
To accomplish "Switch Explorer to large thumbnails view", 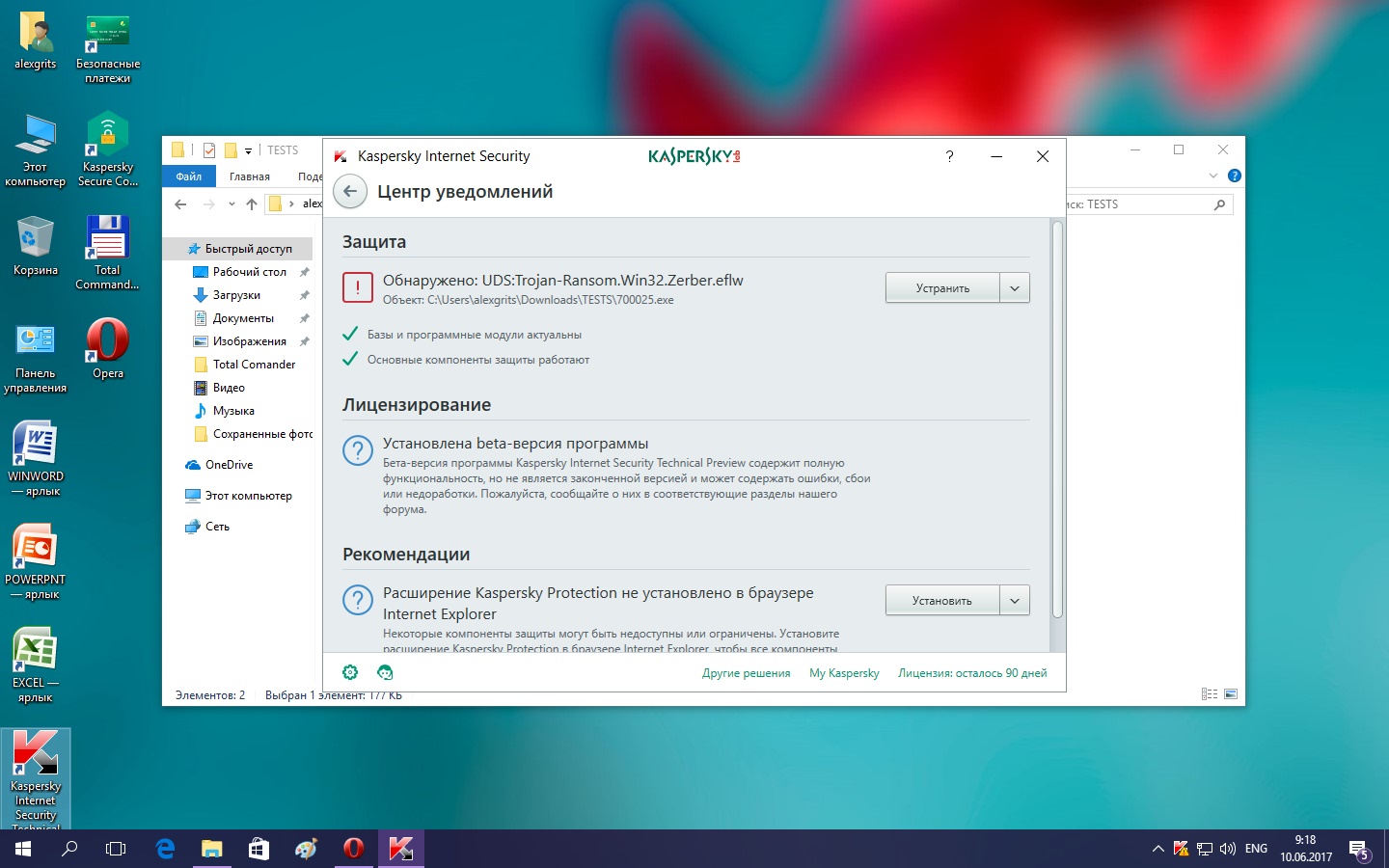I will tap(1231, 693).
